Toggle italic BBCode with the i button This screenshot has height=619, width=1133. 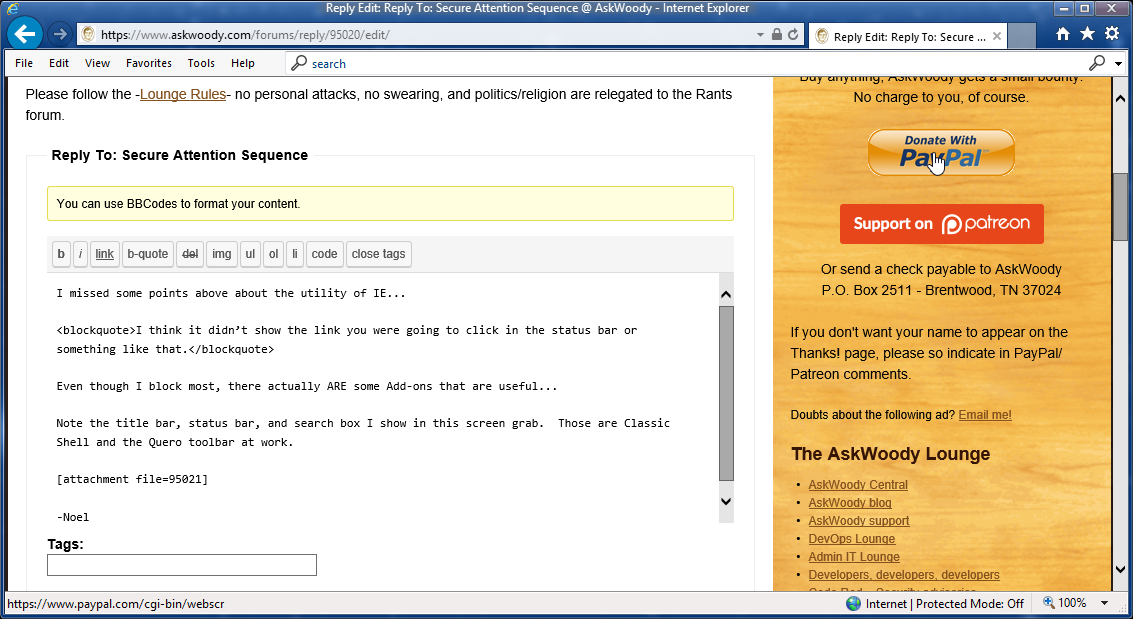pyautogui.click(x=81, y=254)
